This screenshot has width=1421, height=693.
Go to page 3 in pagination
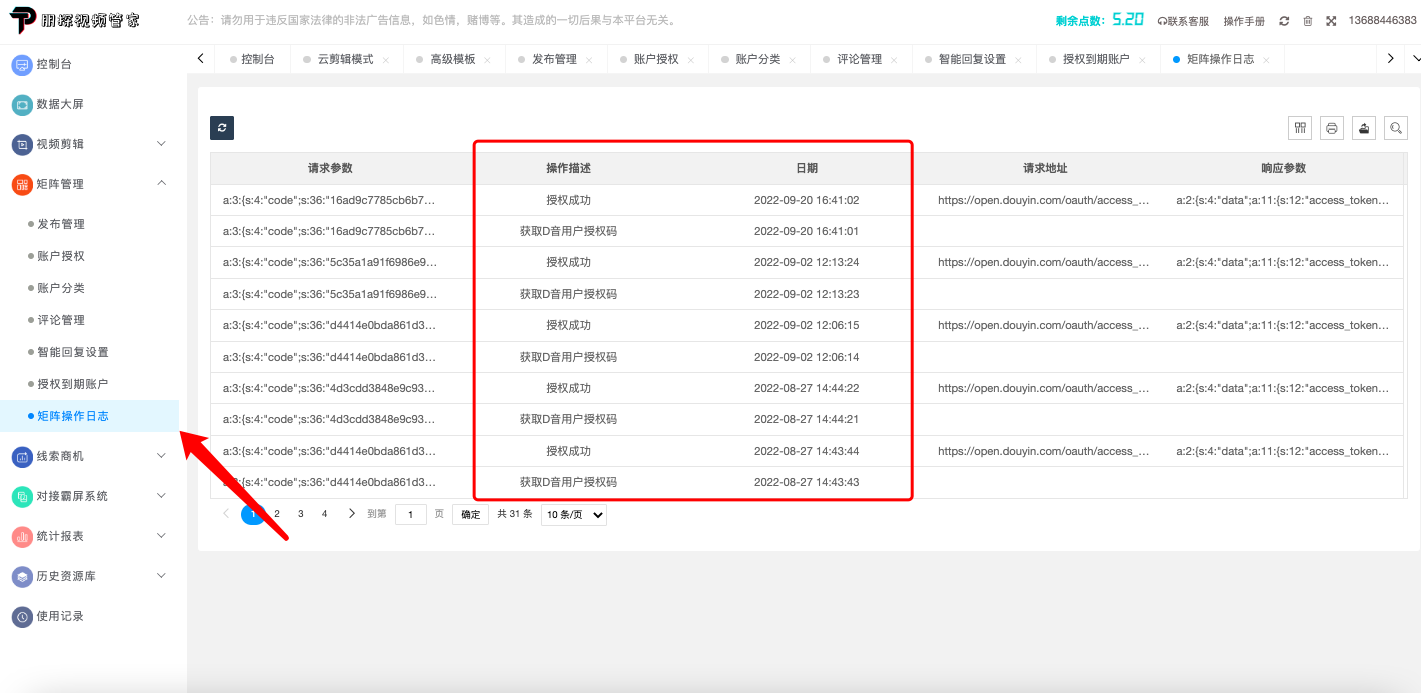tap(301, 514)
